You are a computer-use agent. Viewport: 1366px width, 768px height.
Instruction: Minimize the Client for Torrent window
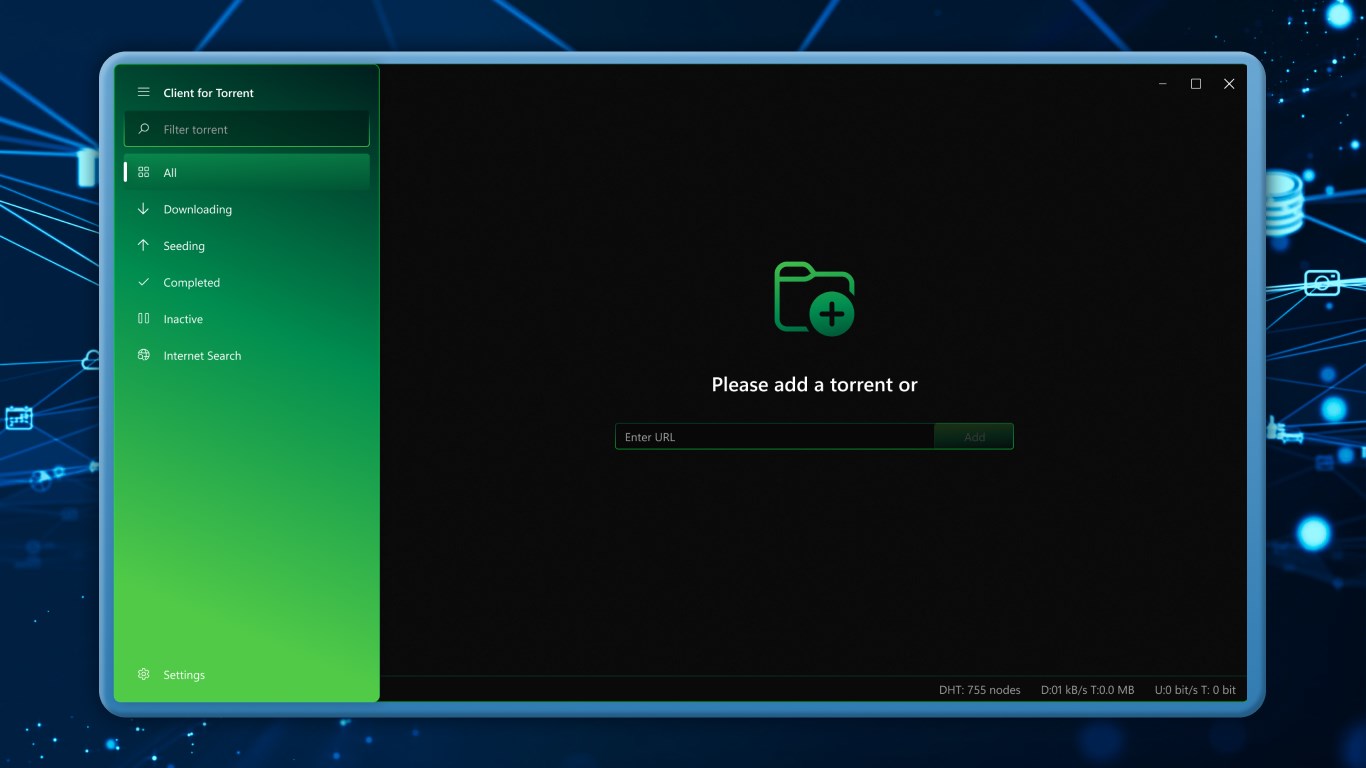tap(1163, 84)
